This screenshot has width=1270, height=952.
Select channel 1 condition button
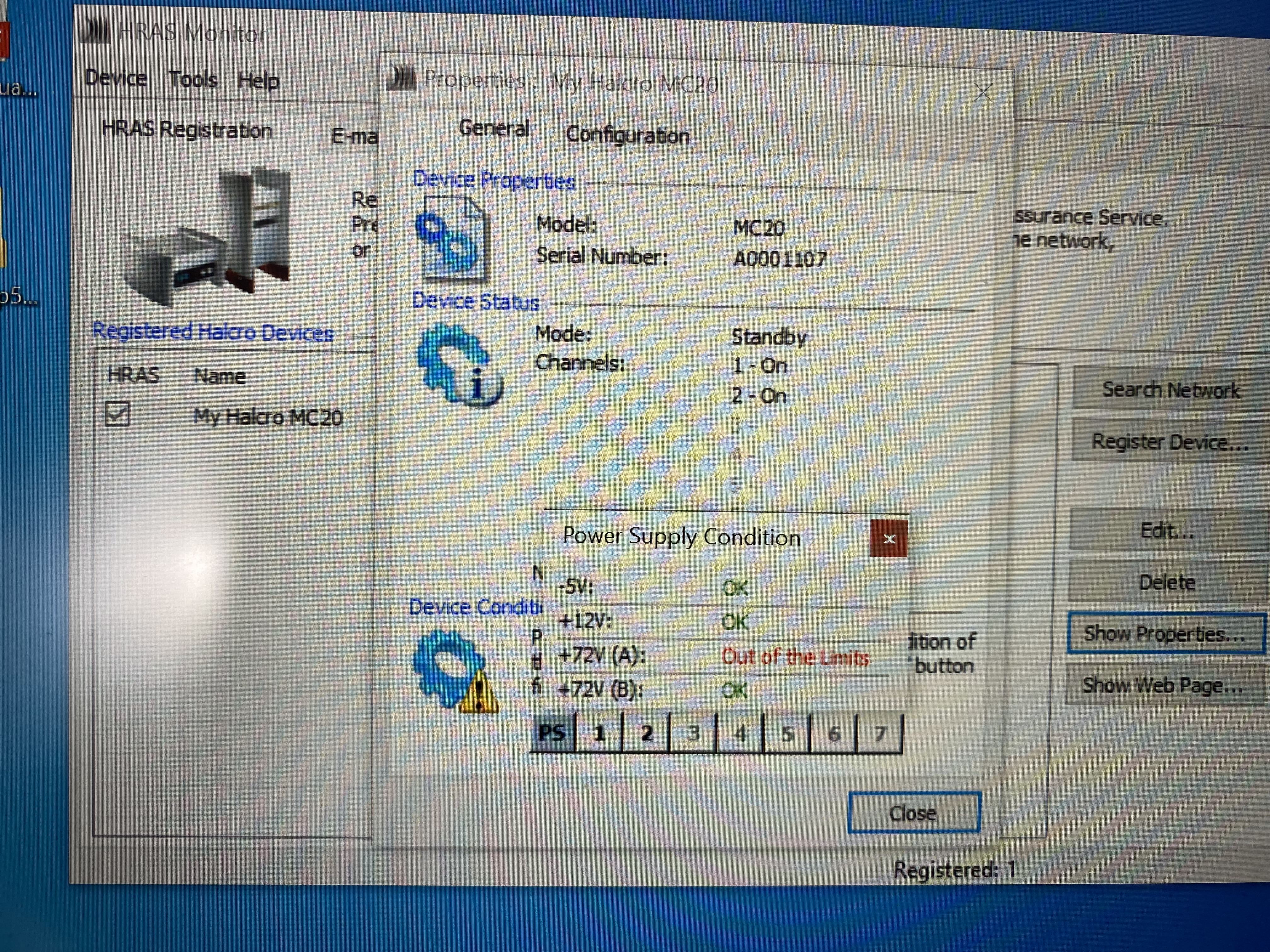click(599, 733)
